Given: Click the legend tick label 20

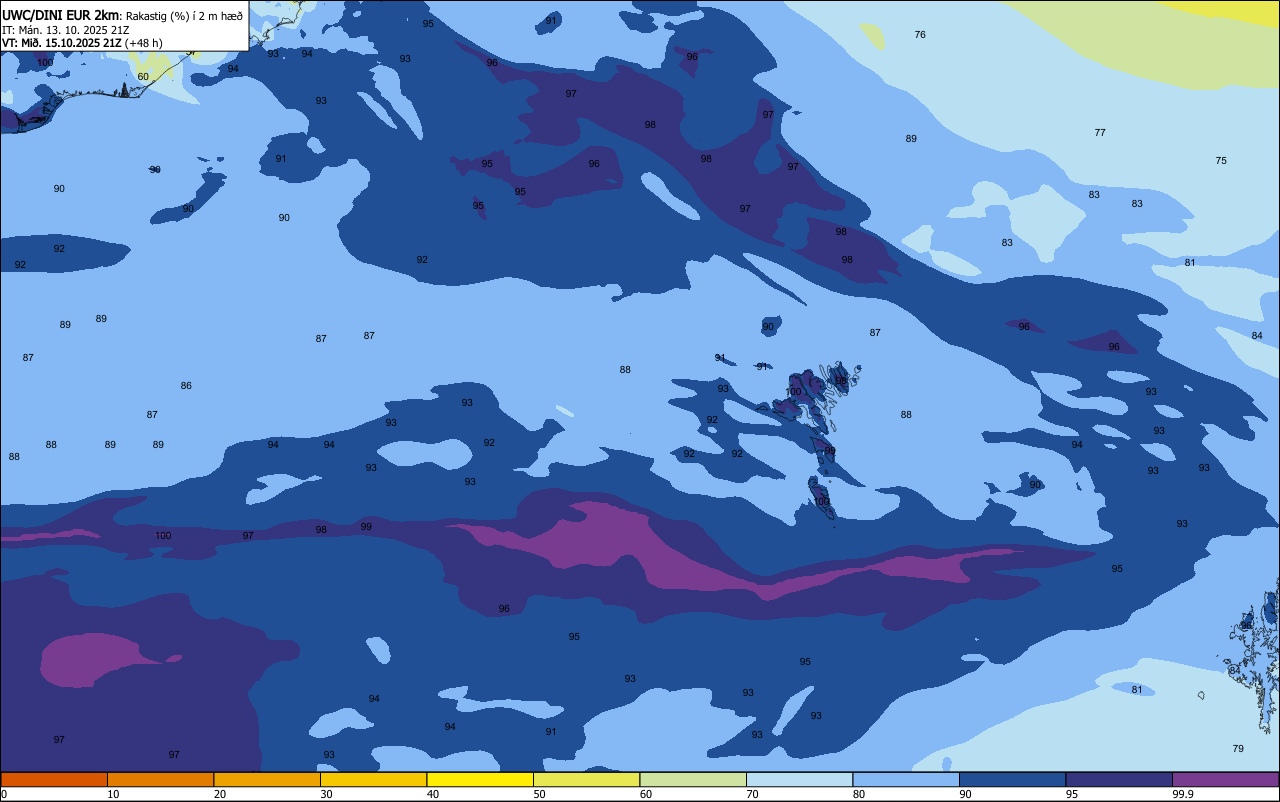Looking at the screenshot, I should 220,794.
